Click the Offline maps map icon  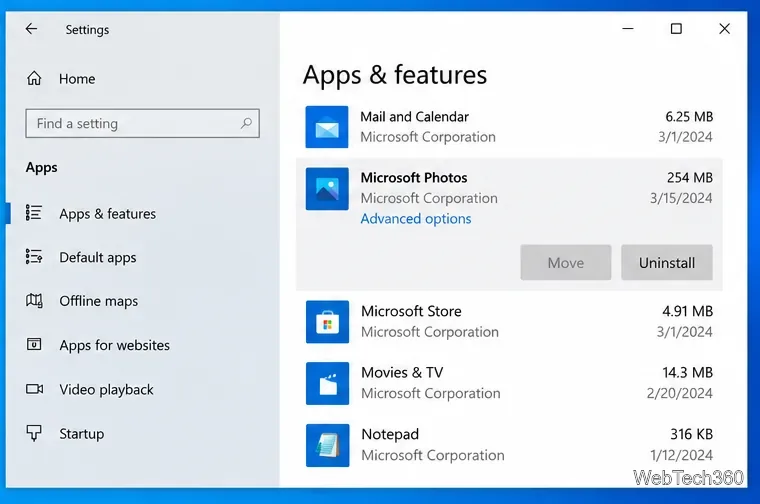34,300
